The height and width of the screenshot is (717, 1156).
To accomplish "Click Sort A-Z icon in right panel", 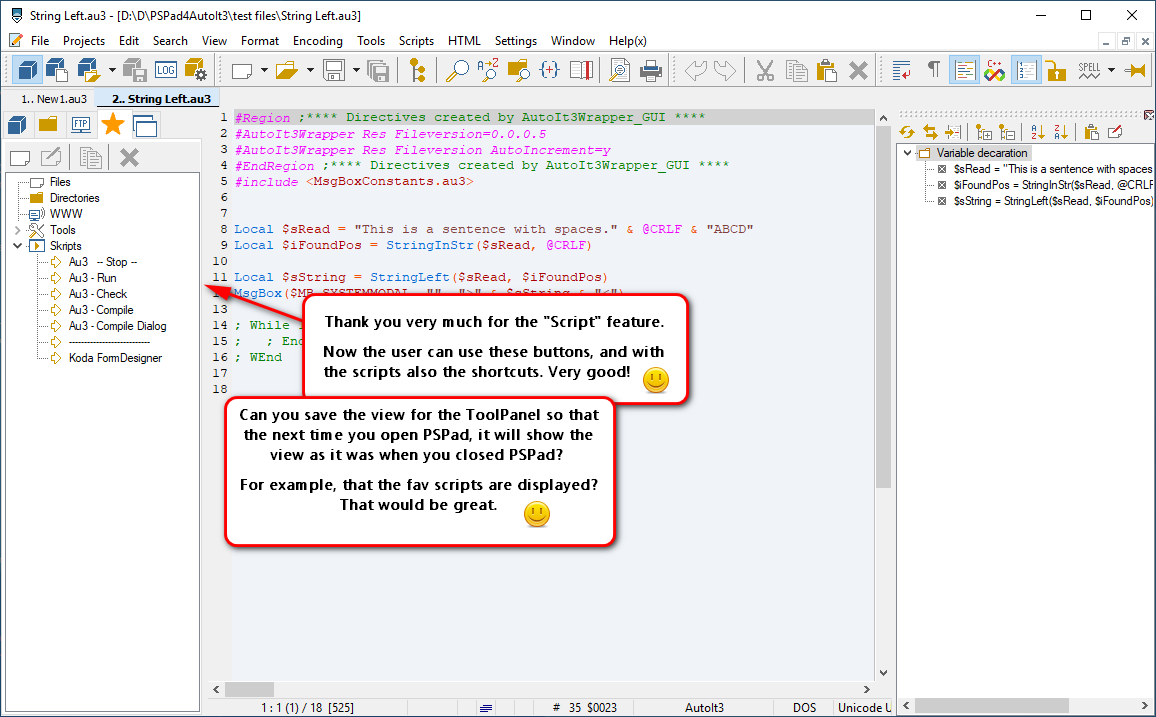I will click(1037, 133).
